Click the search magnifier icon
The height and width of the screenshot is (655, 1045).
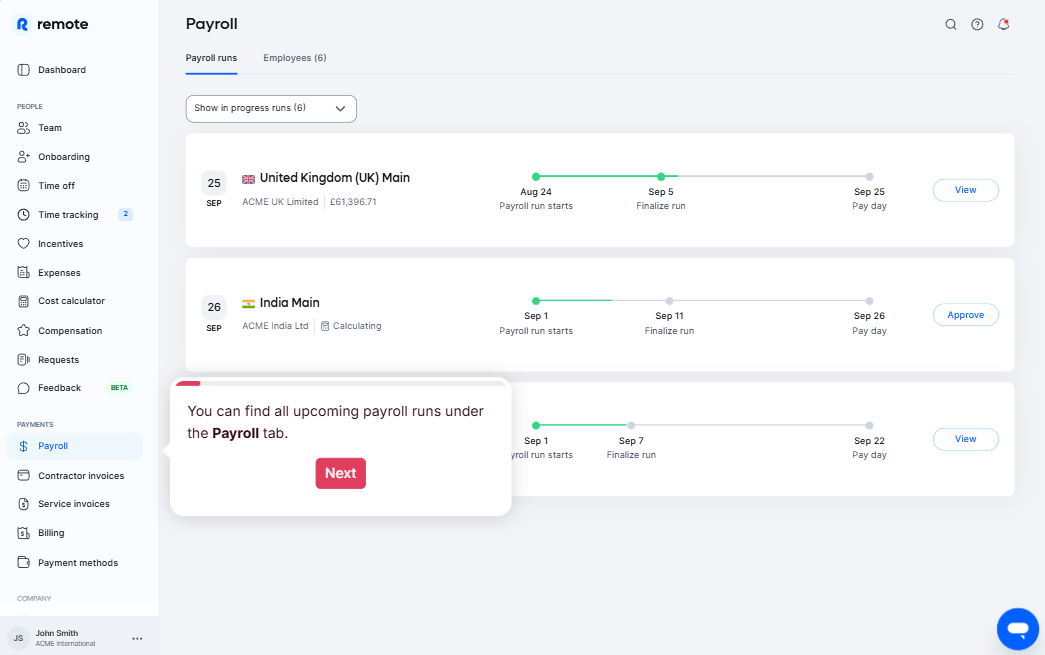click(x=951, y=25)
